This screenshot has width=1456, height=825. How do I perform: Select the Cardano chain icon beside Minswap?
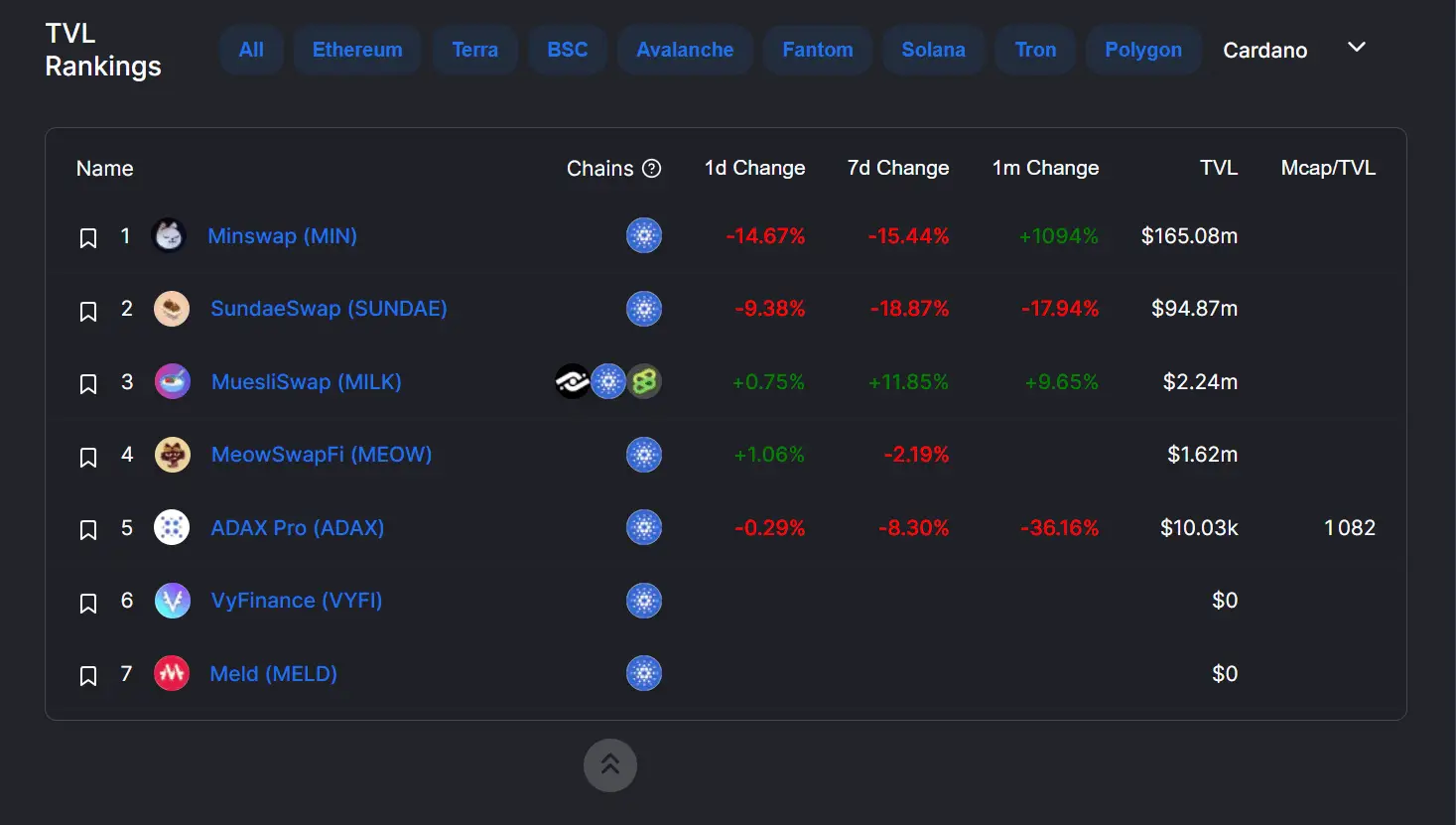tap(643, 235)
